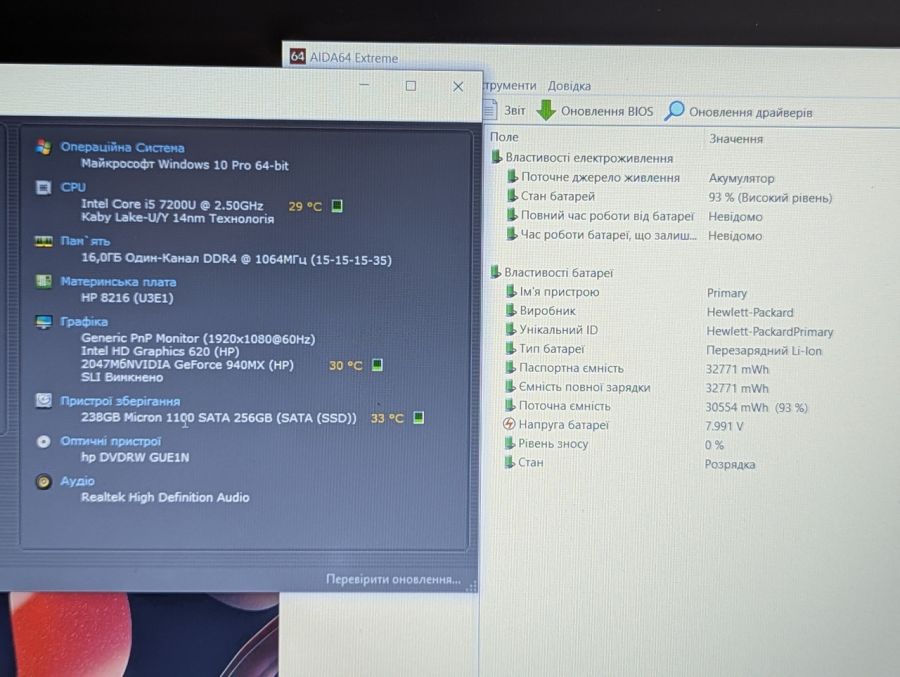Close the system info window
Viewport: 900px width, 677px height.
[x=458, y=86]
